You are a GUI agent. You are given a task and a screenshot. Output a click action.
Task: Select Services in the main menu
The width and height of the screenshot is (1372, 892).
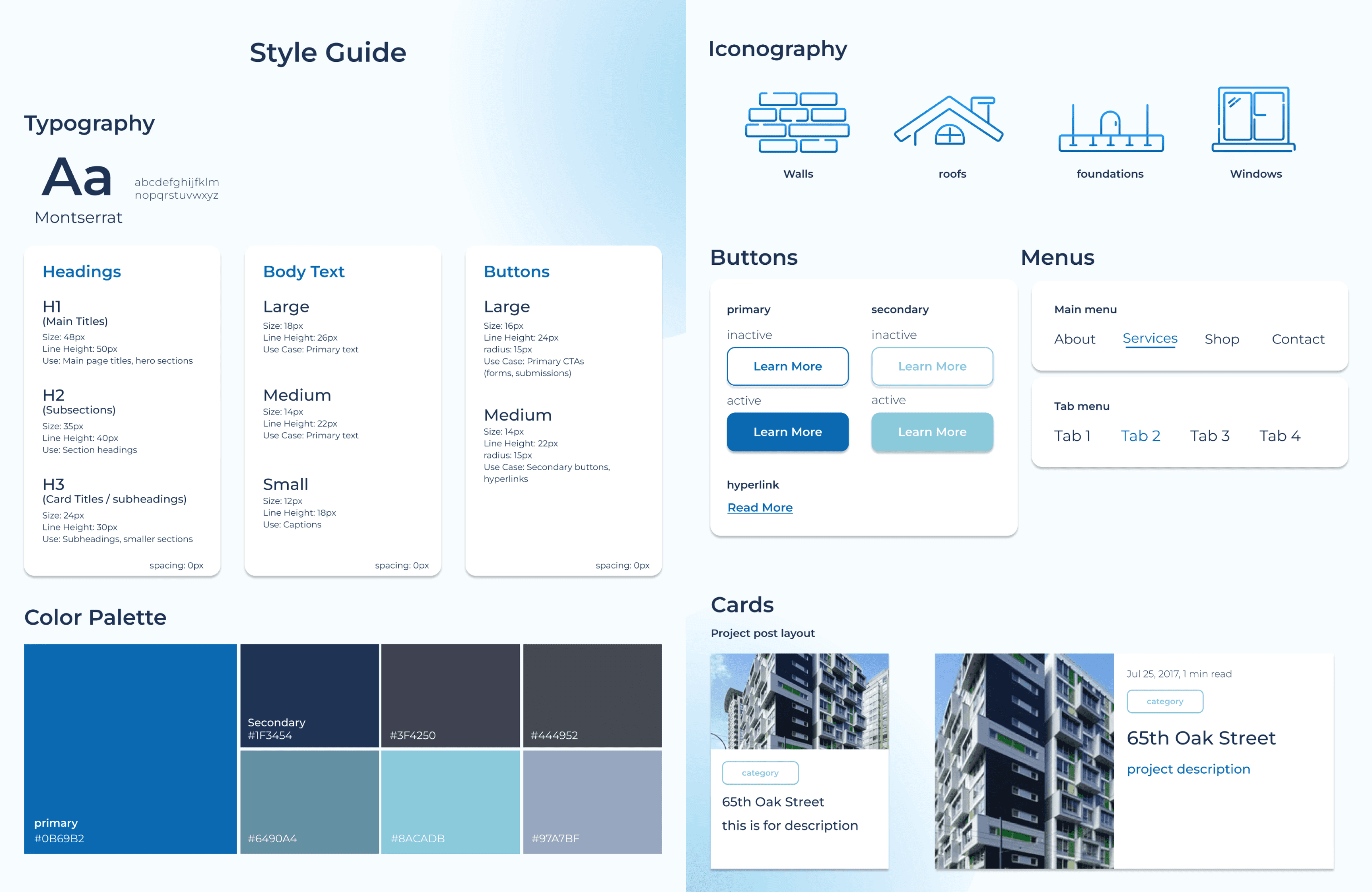1149,338
